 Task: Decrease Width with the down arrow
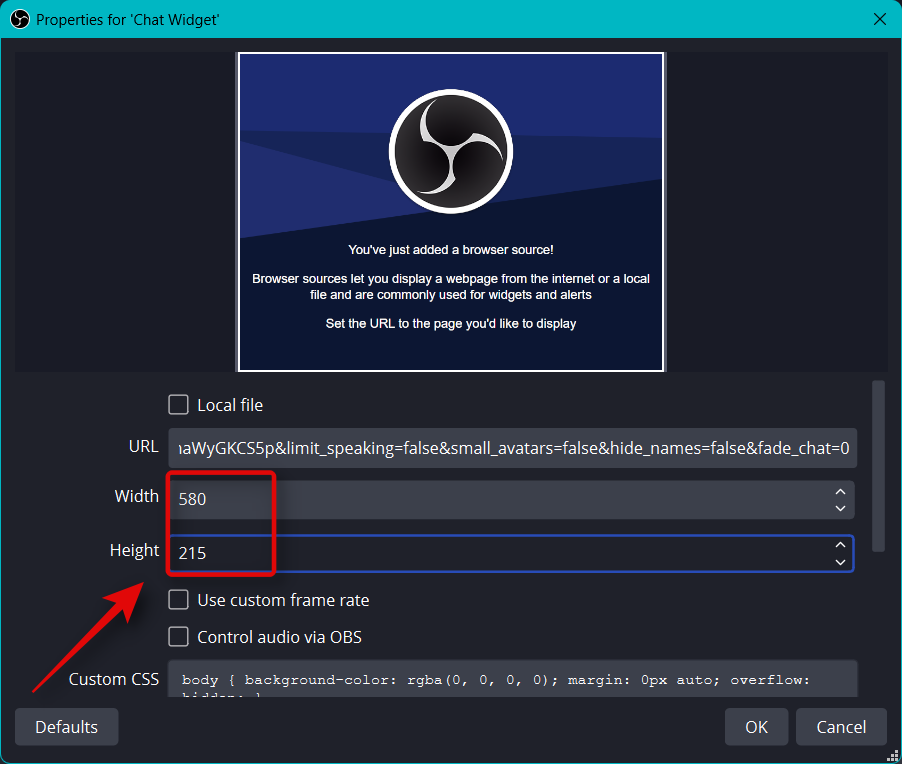[840, 509]
